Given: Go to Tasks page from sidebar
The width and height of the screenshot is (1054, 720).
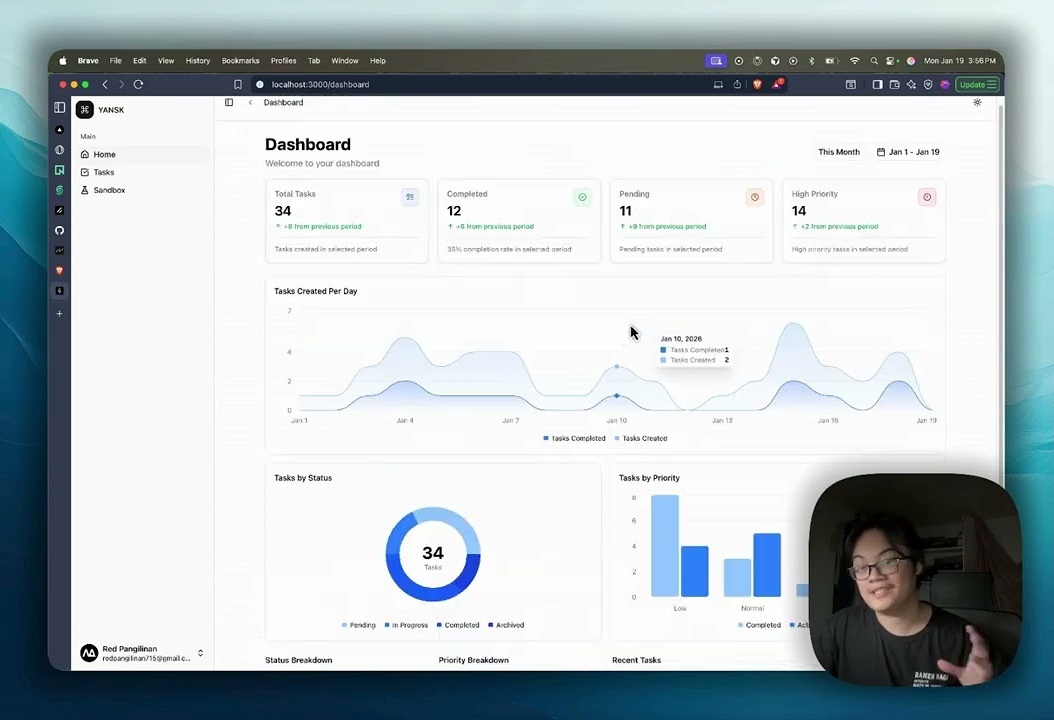Looking at the screenshot, I should (x=103, y=172).
